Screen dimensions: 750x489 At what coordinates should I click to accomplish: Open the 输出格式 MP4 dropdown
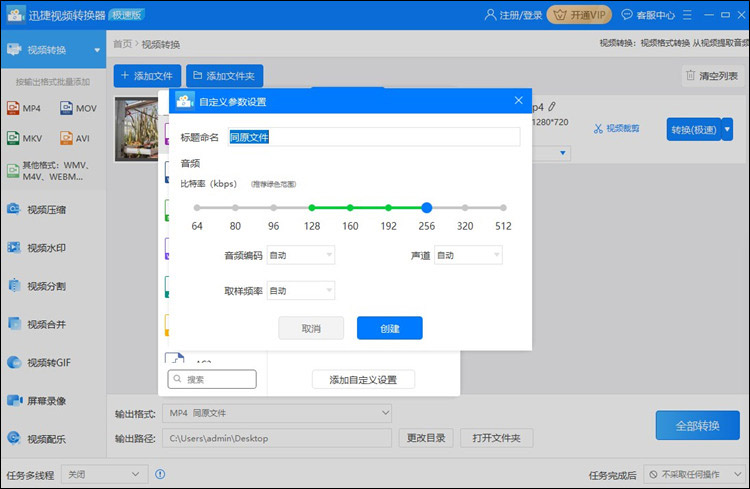click(277, 413)
